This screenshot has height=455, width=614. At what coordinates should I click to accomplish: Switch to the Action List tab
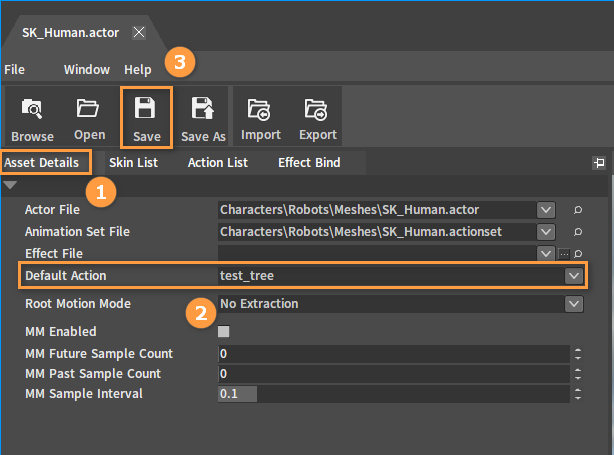(x=218, y=162)
